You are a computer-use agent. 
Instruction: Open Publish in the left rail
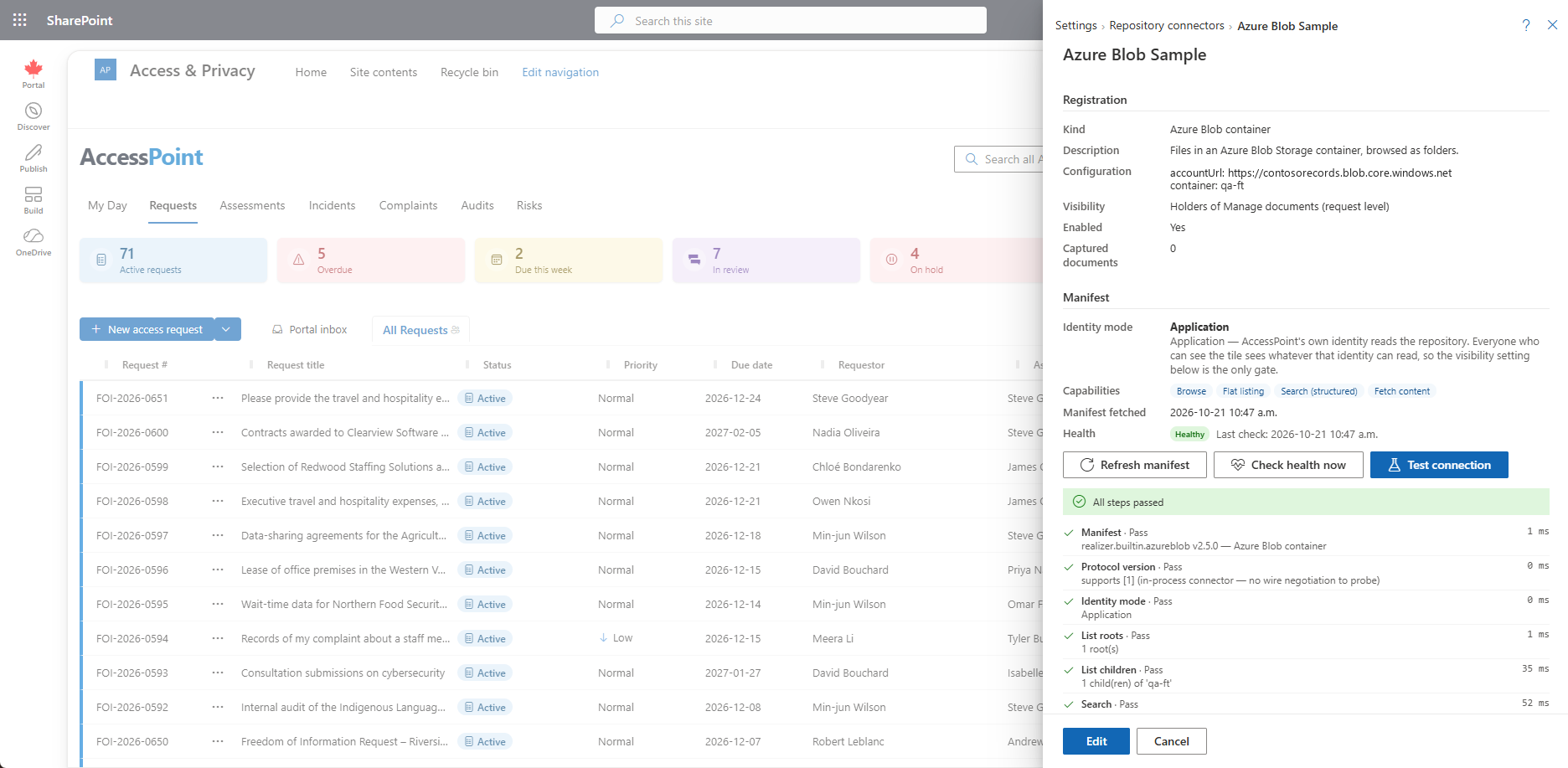[34, 158]
